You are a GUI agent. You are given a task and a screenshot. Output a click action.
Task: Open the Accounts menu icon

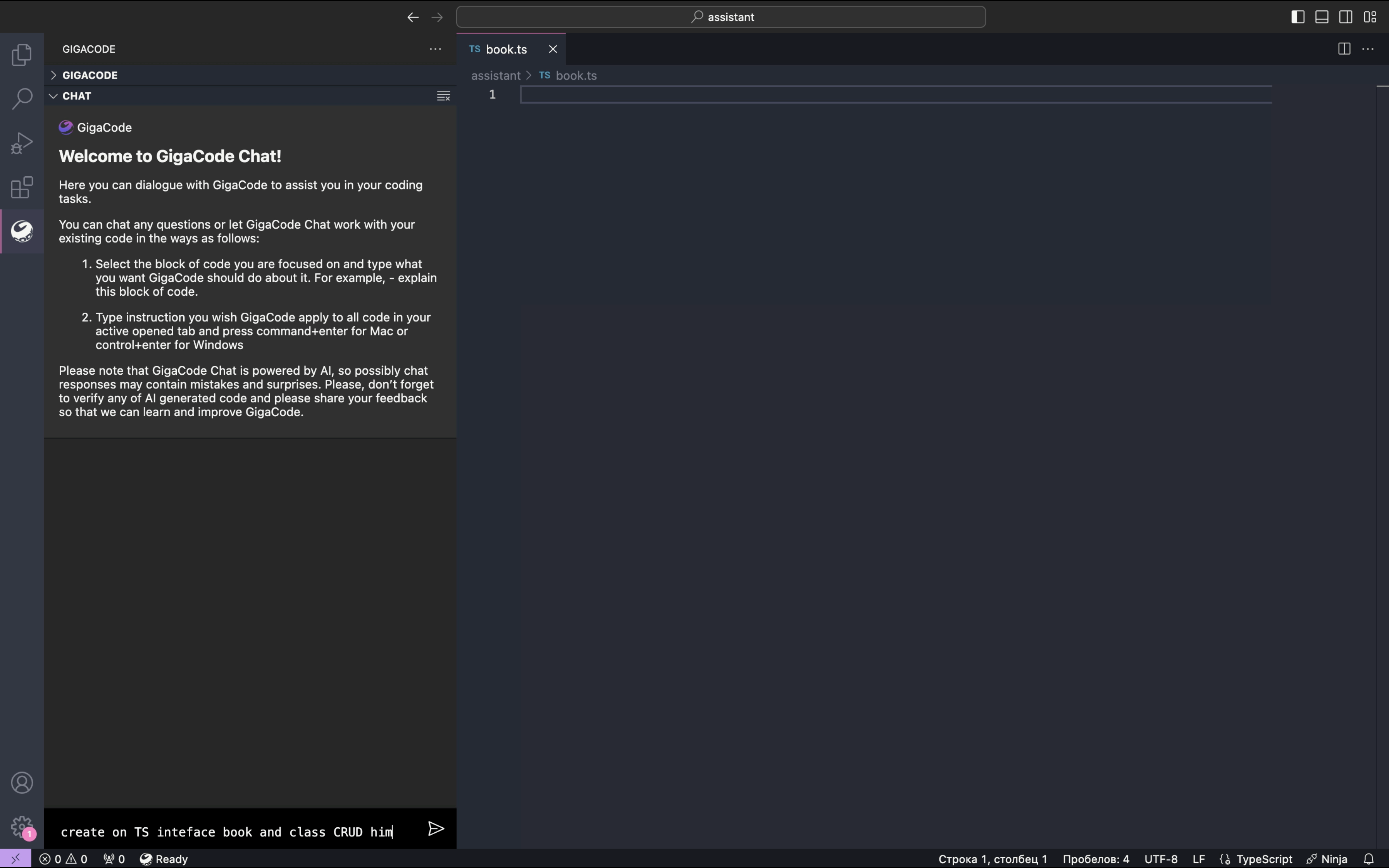22,783
